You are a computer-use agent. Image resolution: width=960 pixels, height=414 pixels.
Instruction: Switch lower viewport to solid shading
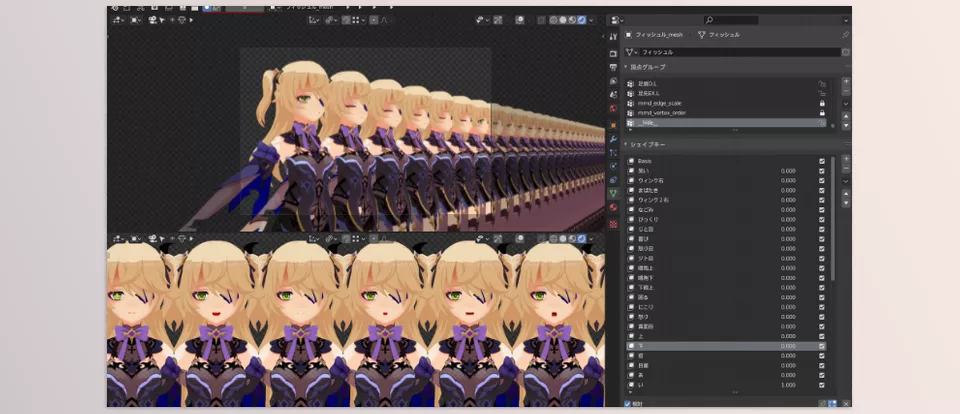tap(562, 238)
